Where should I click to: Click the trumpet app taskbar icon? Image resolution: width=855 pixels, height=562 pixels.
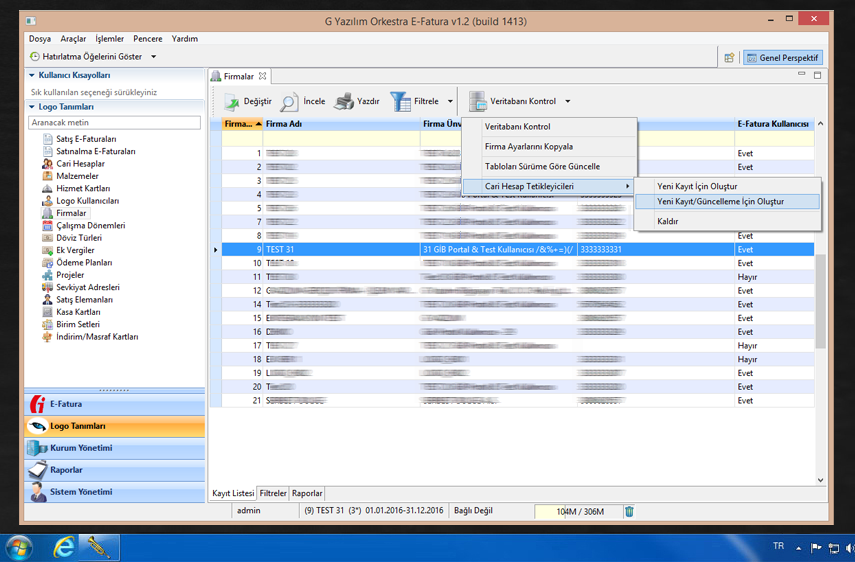click(99, 547)
